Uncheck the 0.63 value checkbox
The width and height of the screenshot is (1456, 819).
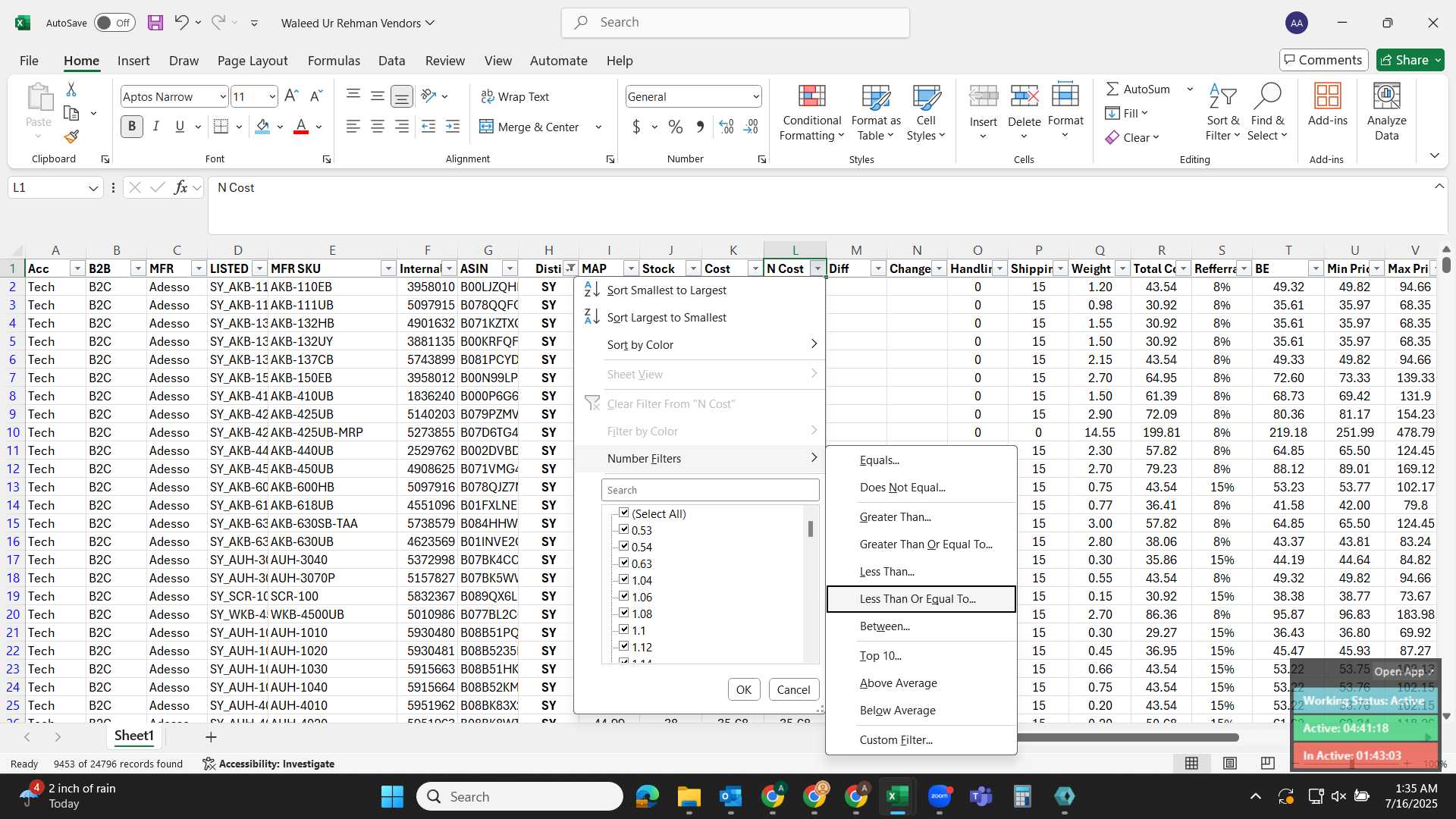click(624, 563)
